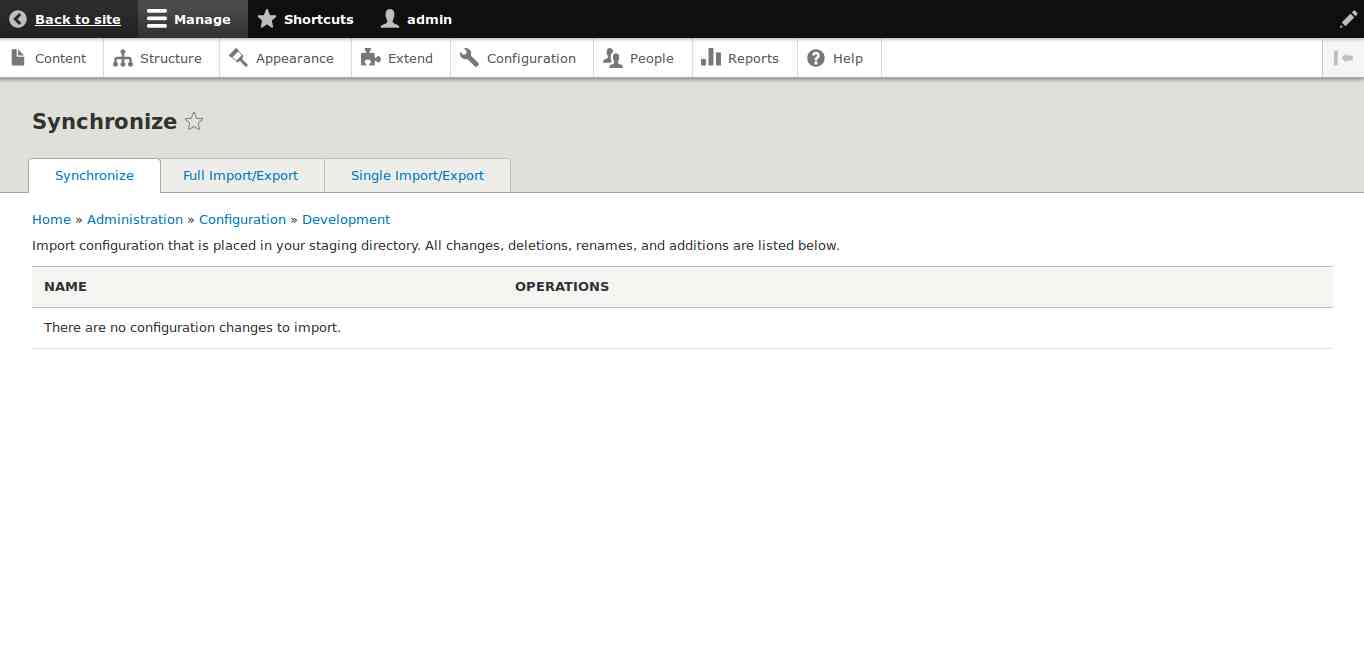The width and height of the screenshot is (1364, 669).
Task: Switch to the Single Import/Export tab
Action: click(417, 175)
